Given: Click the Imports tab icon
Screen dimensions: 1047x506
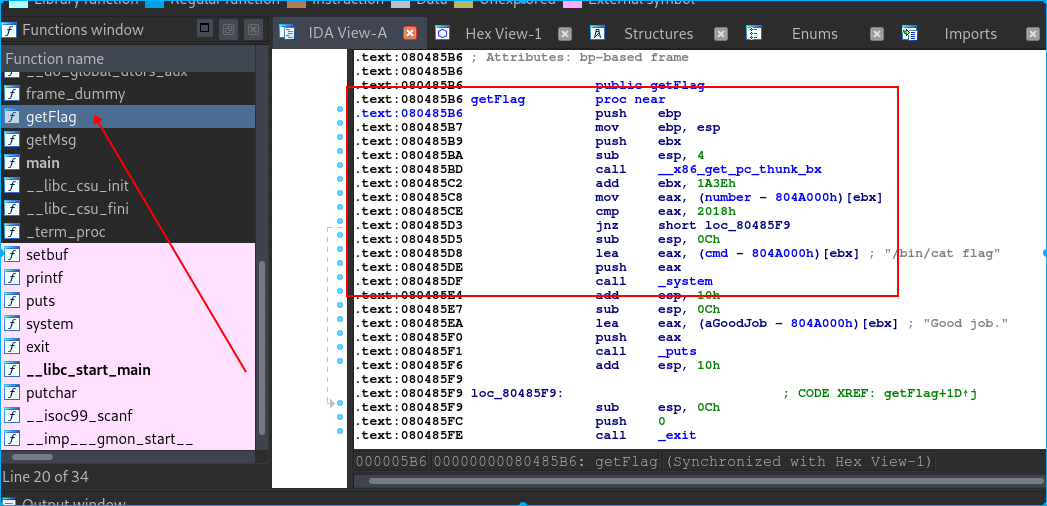Looking at the screenshot, I should click(909, 33).
